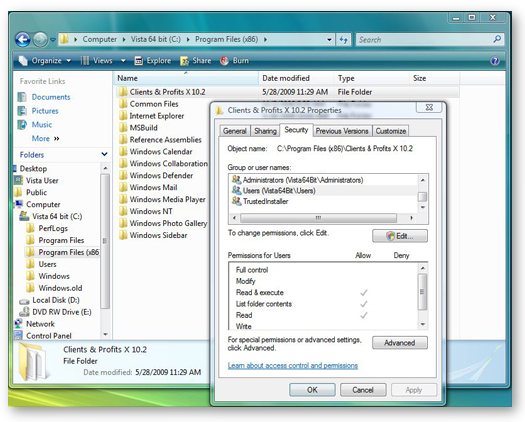Select the MSBuild folder icon
This screenshot has width=525, height=422.
point(123,128)
